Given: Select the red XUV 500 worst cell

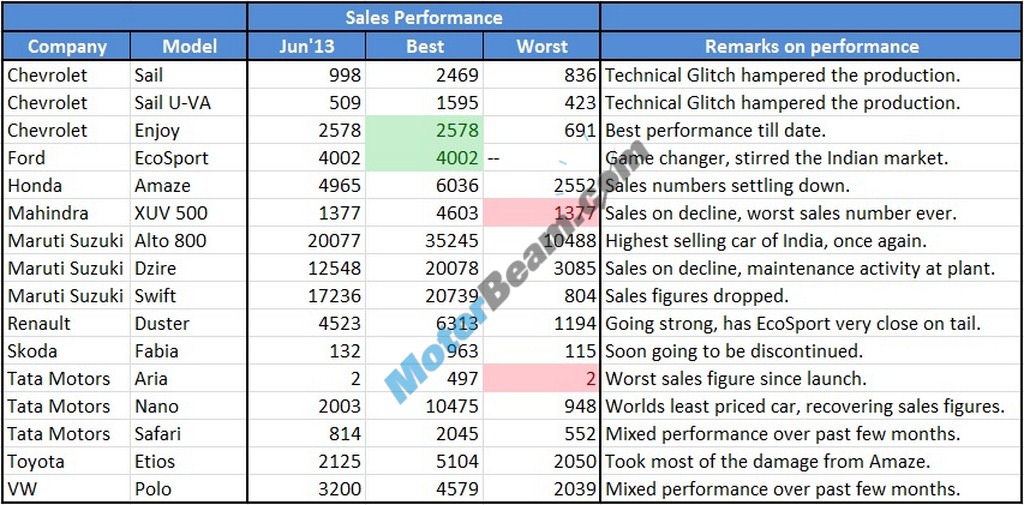Looking at the screenshot, I should click(x=542, y=213).
